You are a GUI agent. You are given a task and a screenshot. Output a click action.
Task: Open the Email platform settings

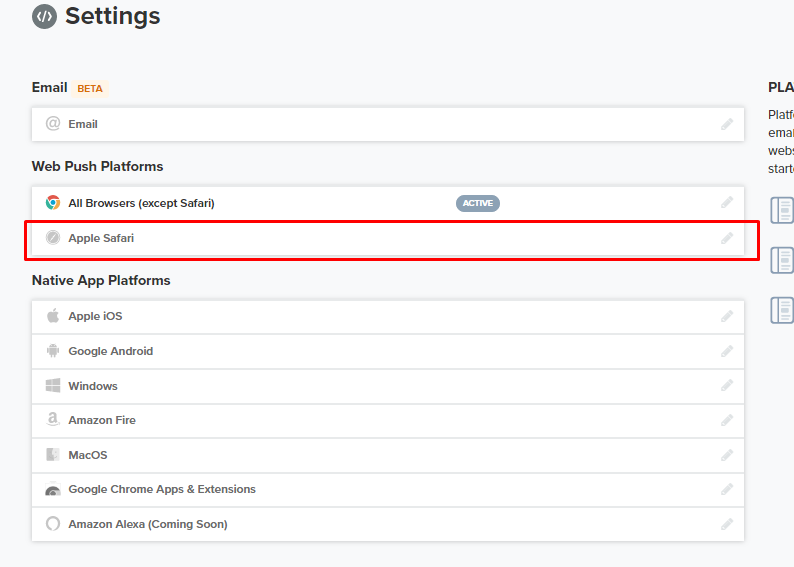tap(83, 124)
